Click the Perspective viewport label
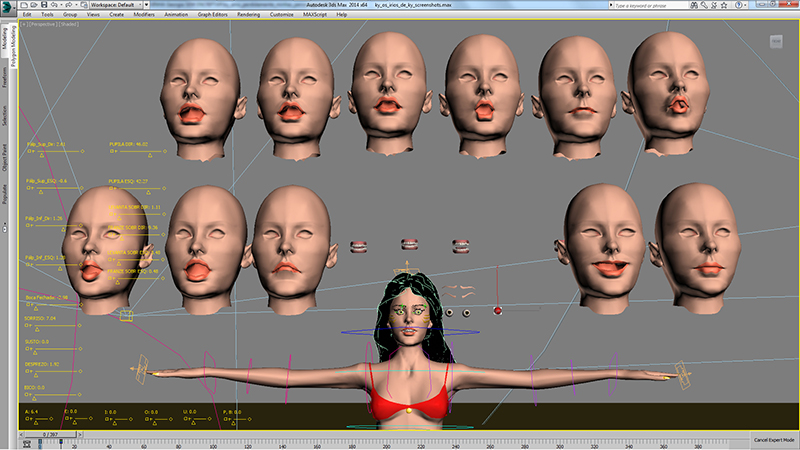This screenshot has height=450, width=800. coord(44,25)
